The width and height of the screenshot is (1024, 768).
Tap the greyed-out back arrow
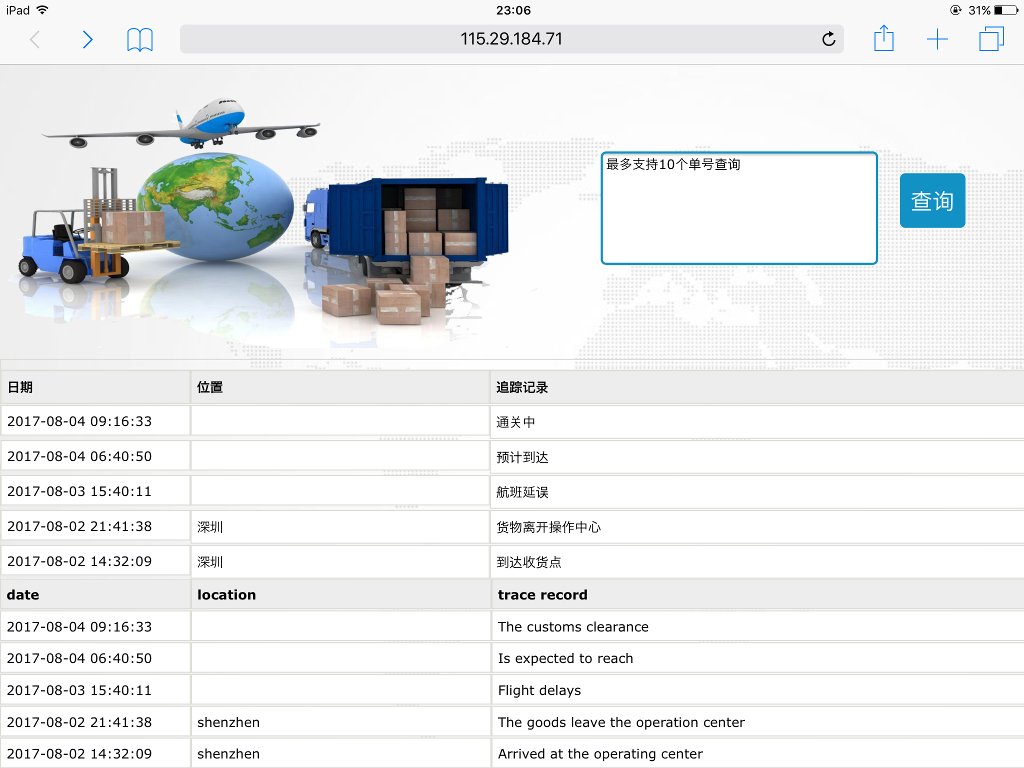click(35, 40)
